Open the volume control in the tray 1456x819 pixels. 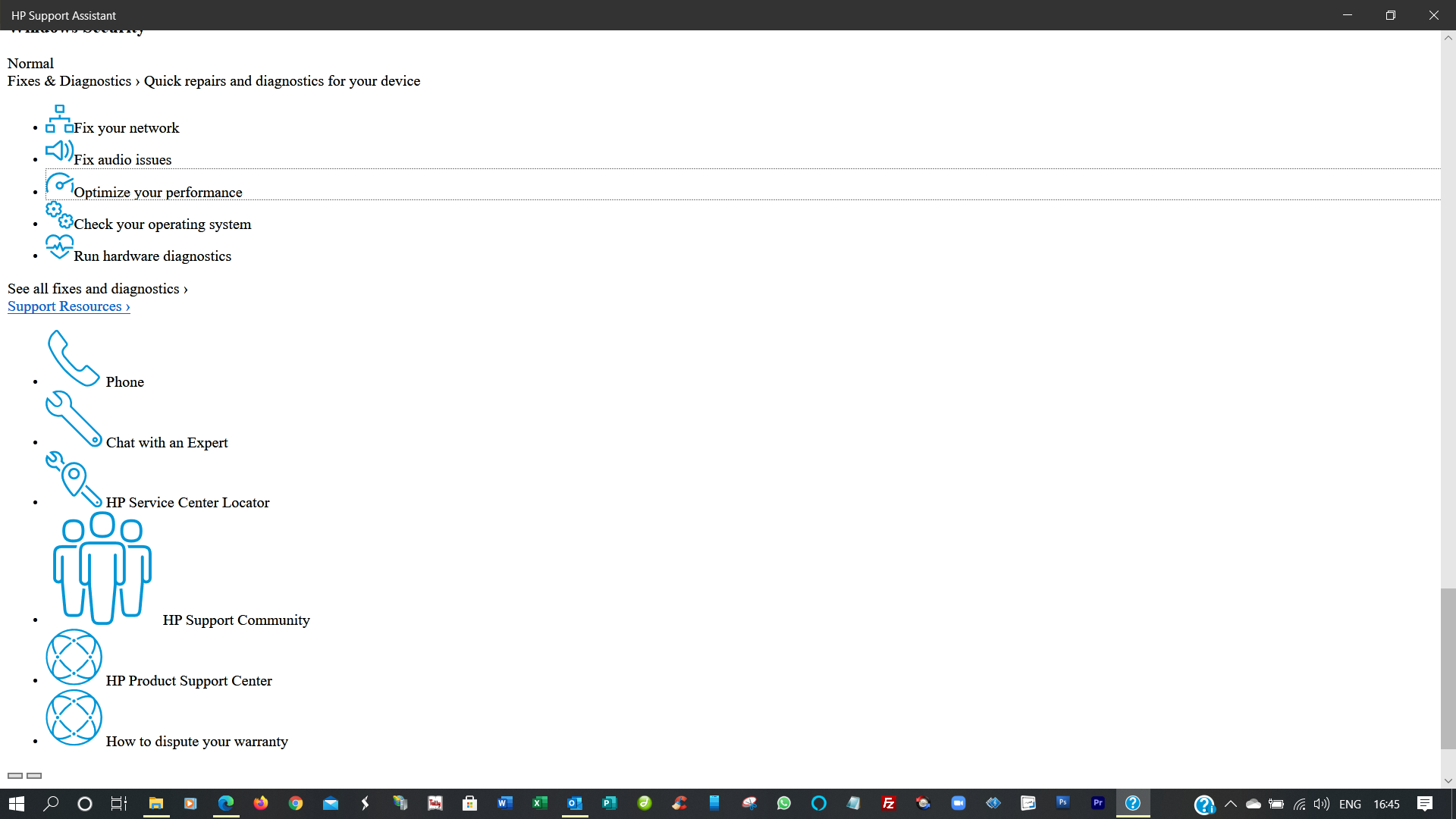[1322, 804]
